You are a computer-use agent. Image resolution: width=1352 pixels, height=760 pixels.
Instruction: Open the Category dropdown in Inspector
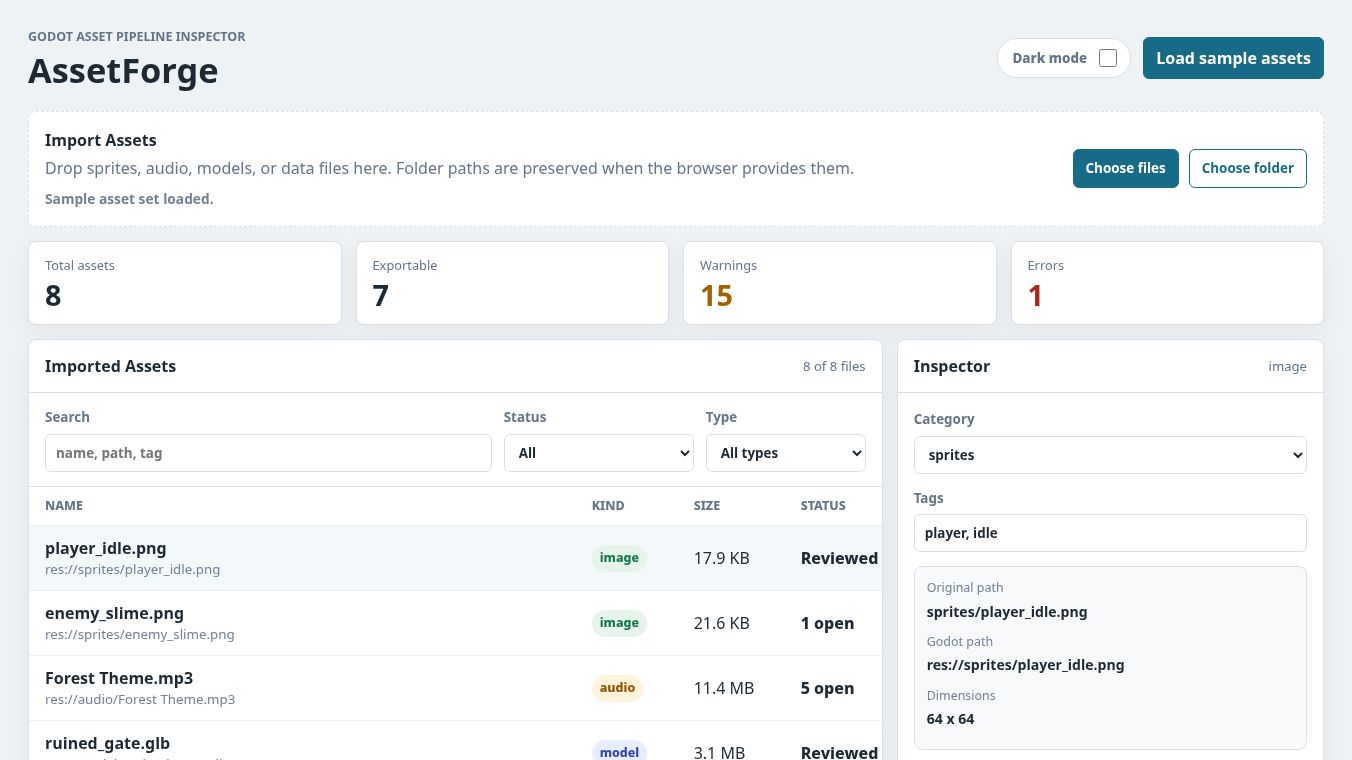tap(1110, 455)
